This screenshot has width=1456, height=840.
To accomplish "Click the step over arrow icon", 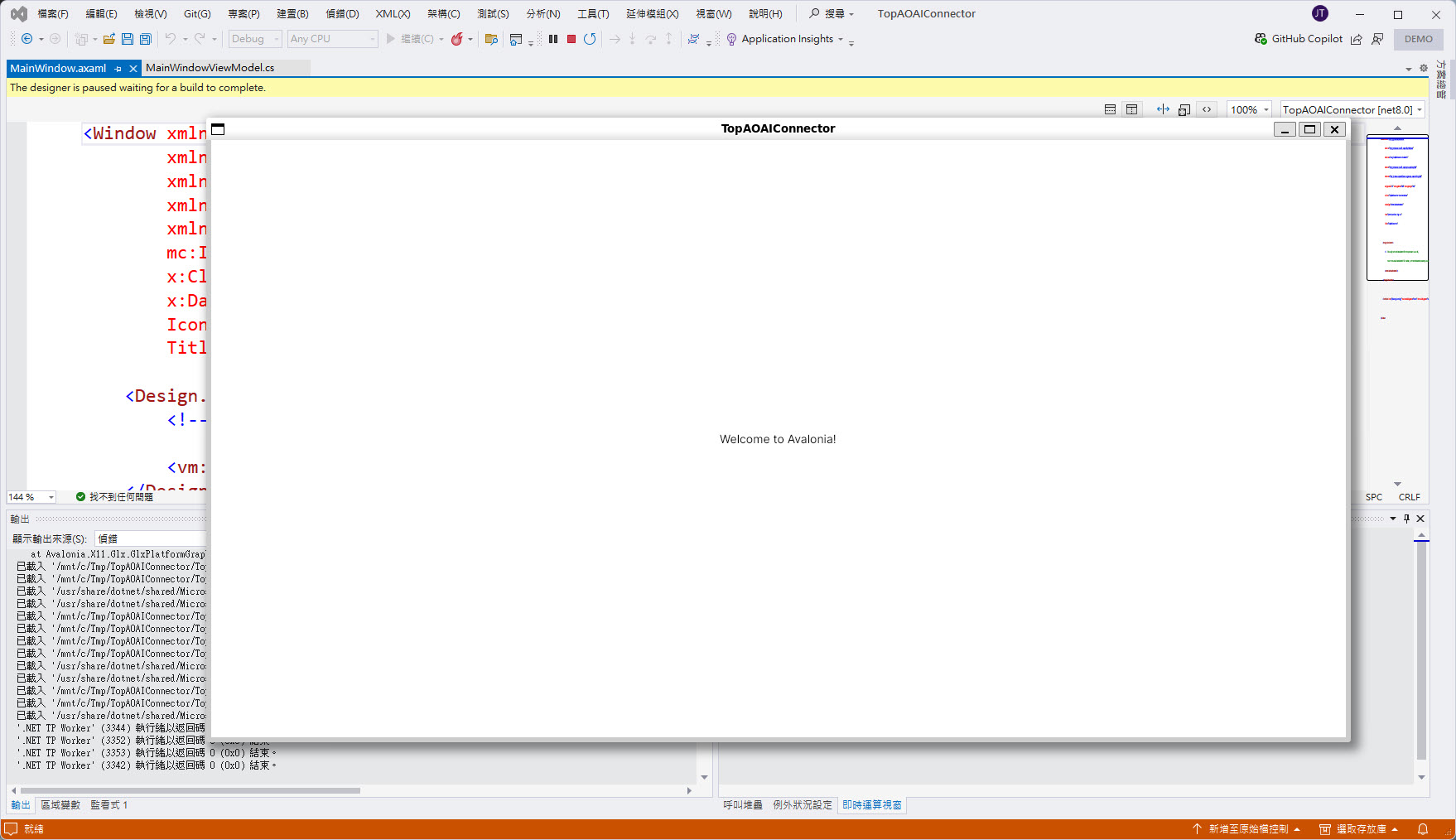I will [651, 39].
